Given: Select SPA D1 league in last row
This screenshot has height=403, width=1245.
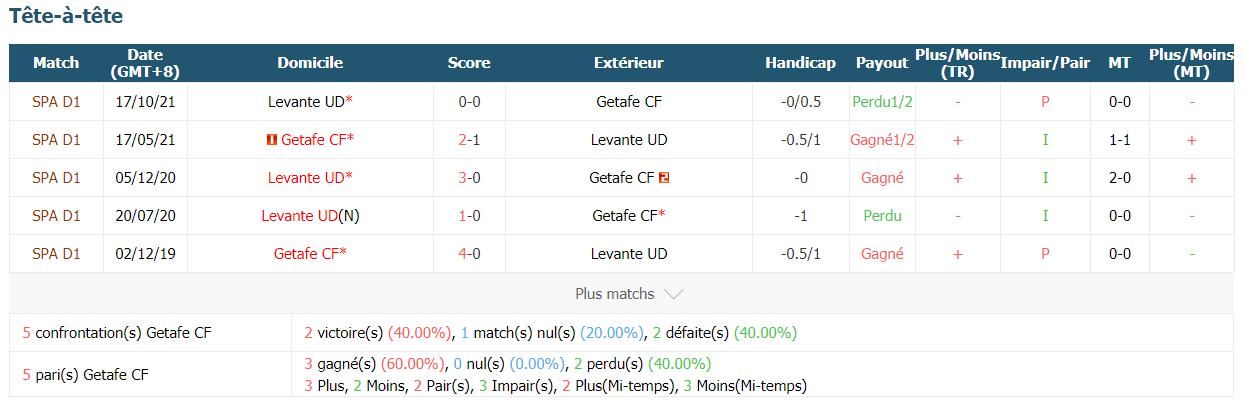Looking at the screenshot, I should point(56,254).
